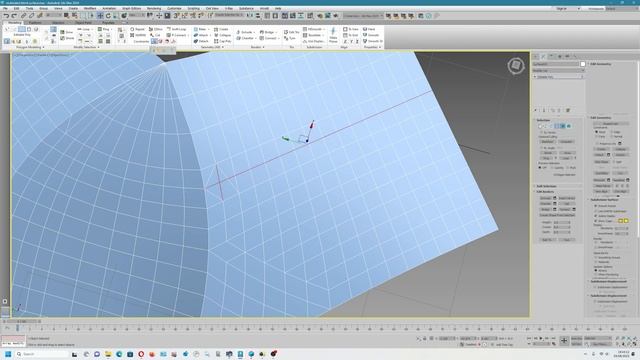Activate the Select and Move tool
The height and width of the screenshot is (360, 640).
[x=100, y=16]
